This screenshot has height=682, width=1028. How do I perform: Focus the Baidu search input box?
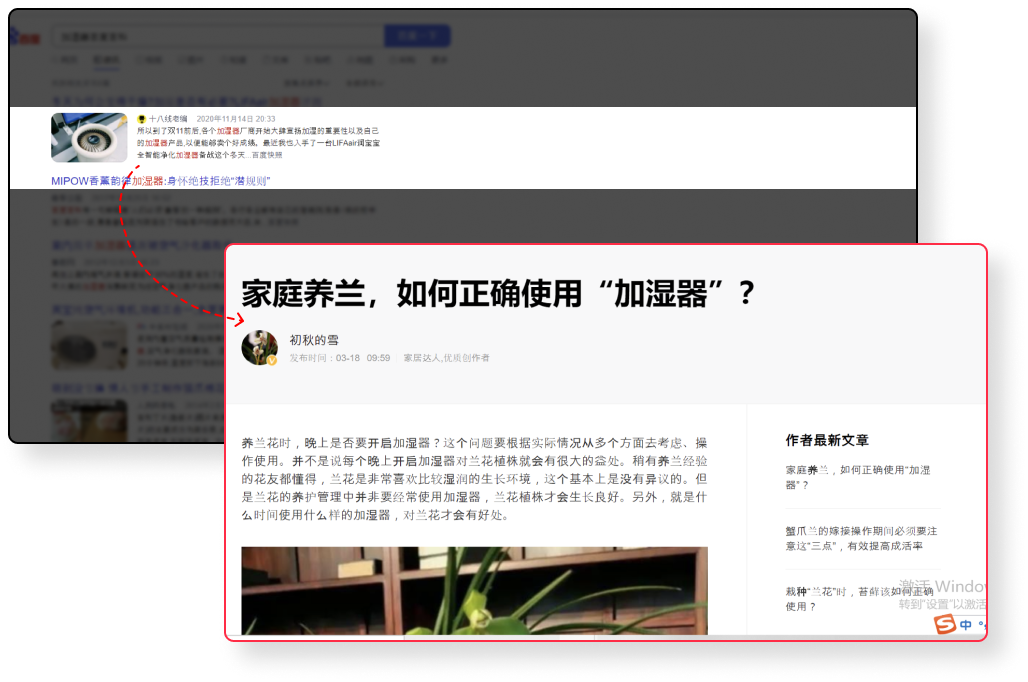[x=218, y=36]
